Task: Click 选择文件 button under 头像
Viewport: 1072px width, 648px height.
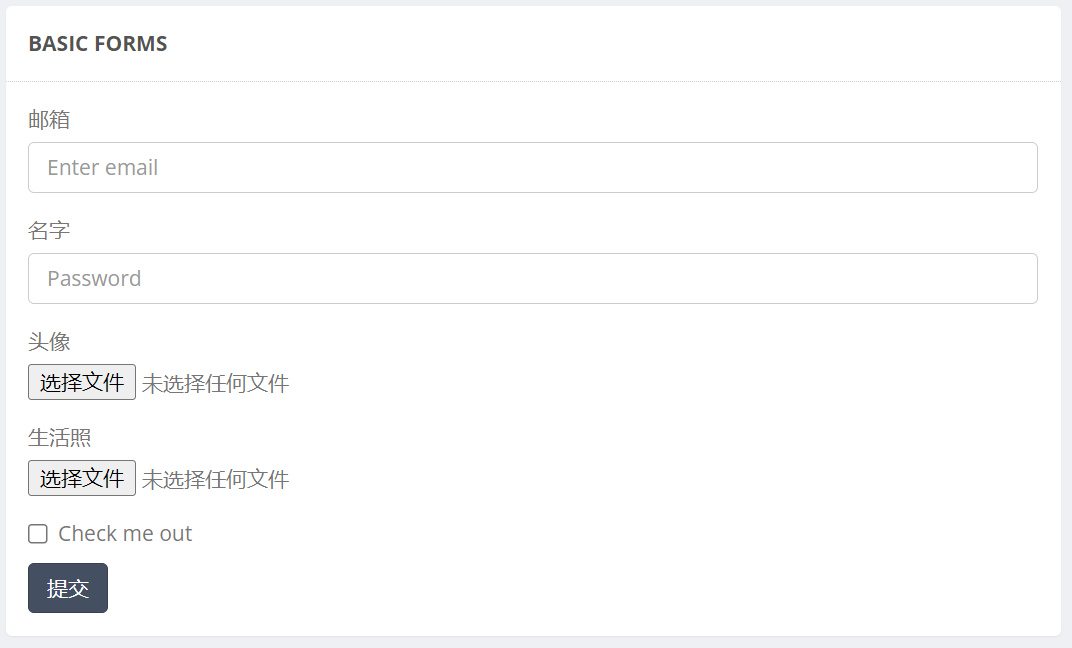Action: (82, 382)
